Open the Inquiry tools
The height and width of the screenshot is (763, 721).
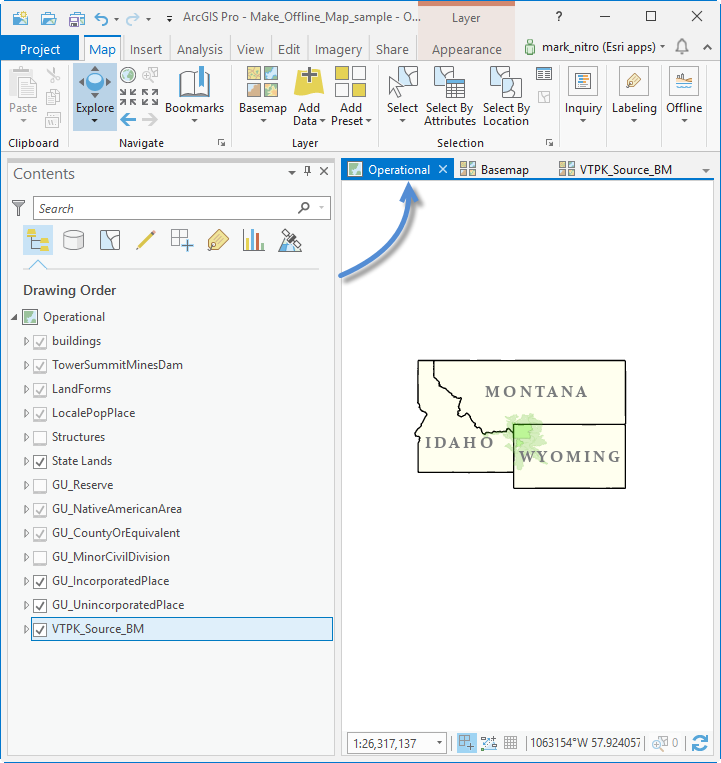point(583,96)
